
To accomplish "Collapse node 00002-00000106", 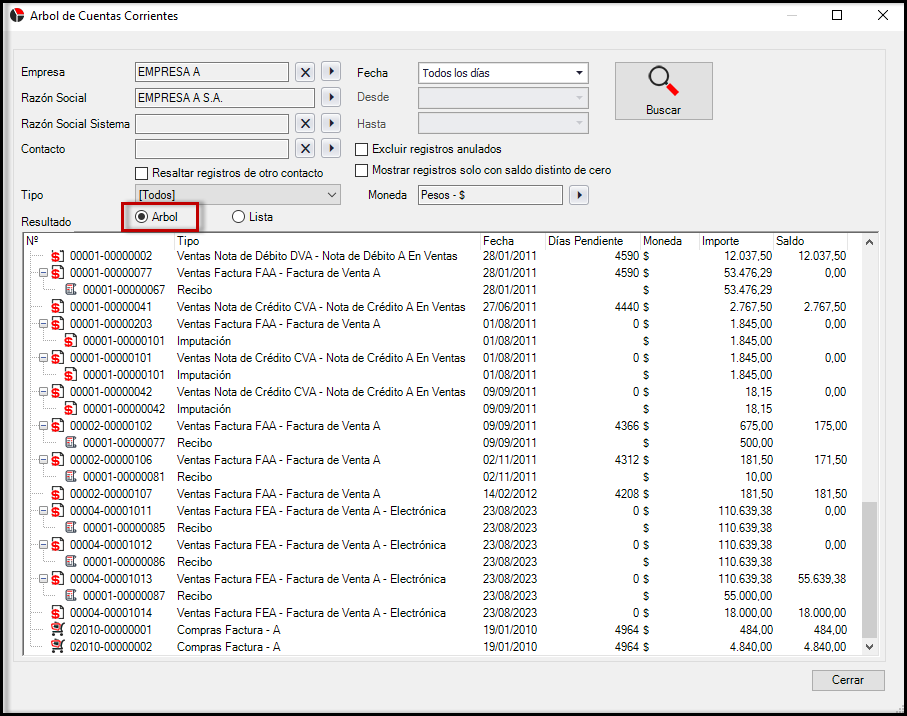I will pos(43,460).
